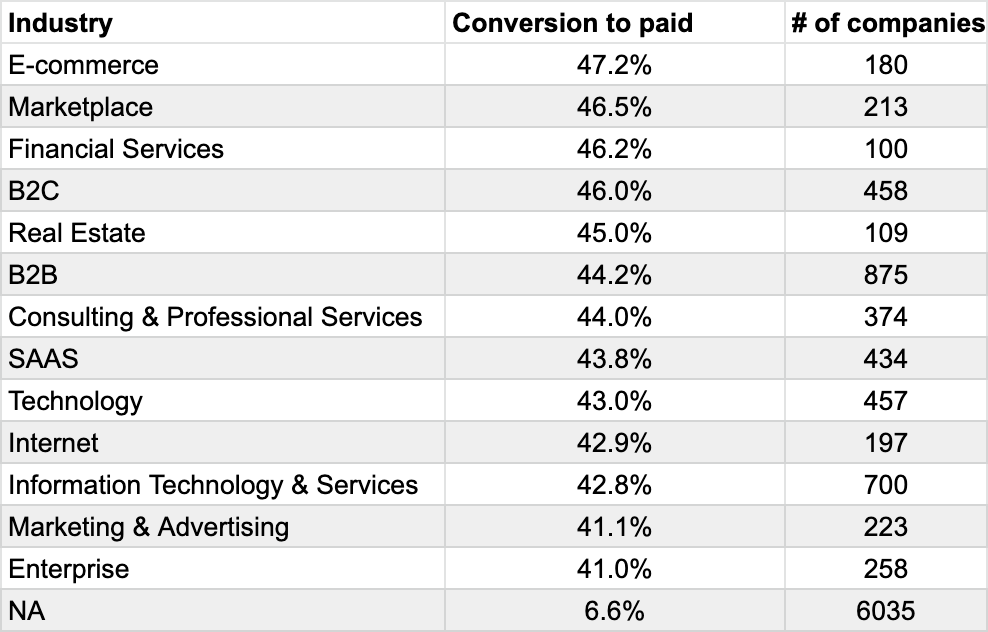988x632 pixels.
Task: Select the 47.2% conversion cell
Action: pyautogui.click(x=614, y=65)
